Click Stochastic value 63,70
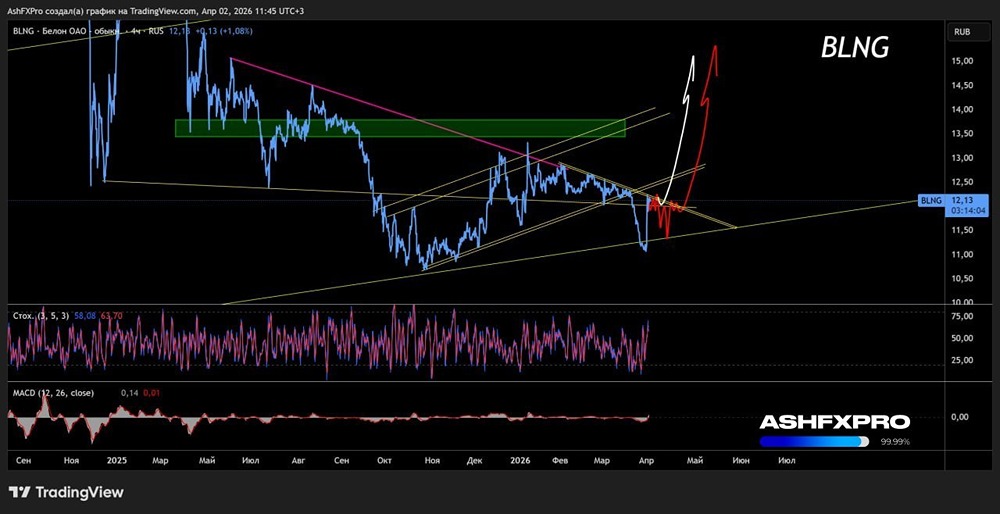This screenshot has width=1000, height=514. [x=111, y=315]
